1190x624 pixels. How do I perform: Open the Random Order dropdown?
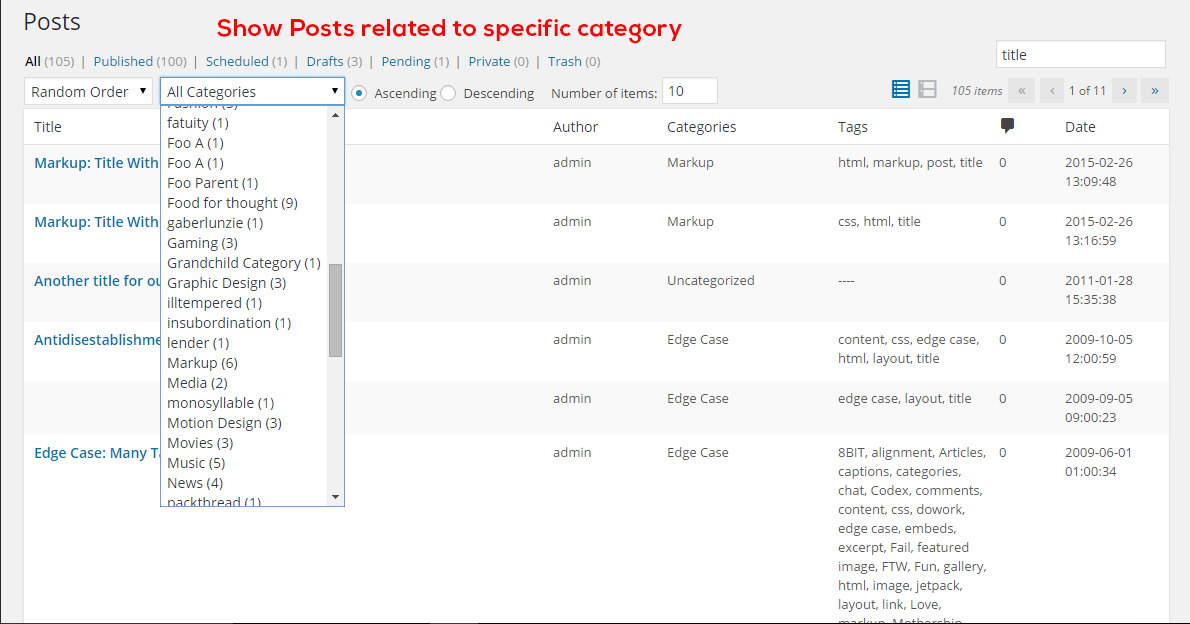point(88,92)
